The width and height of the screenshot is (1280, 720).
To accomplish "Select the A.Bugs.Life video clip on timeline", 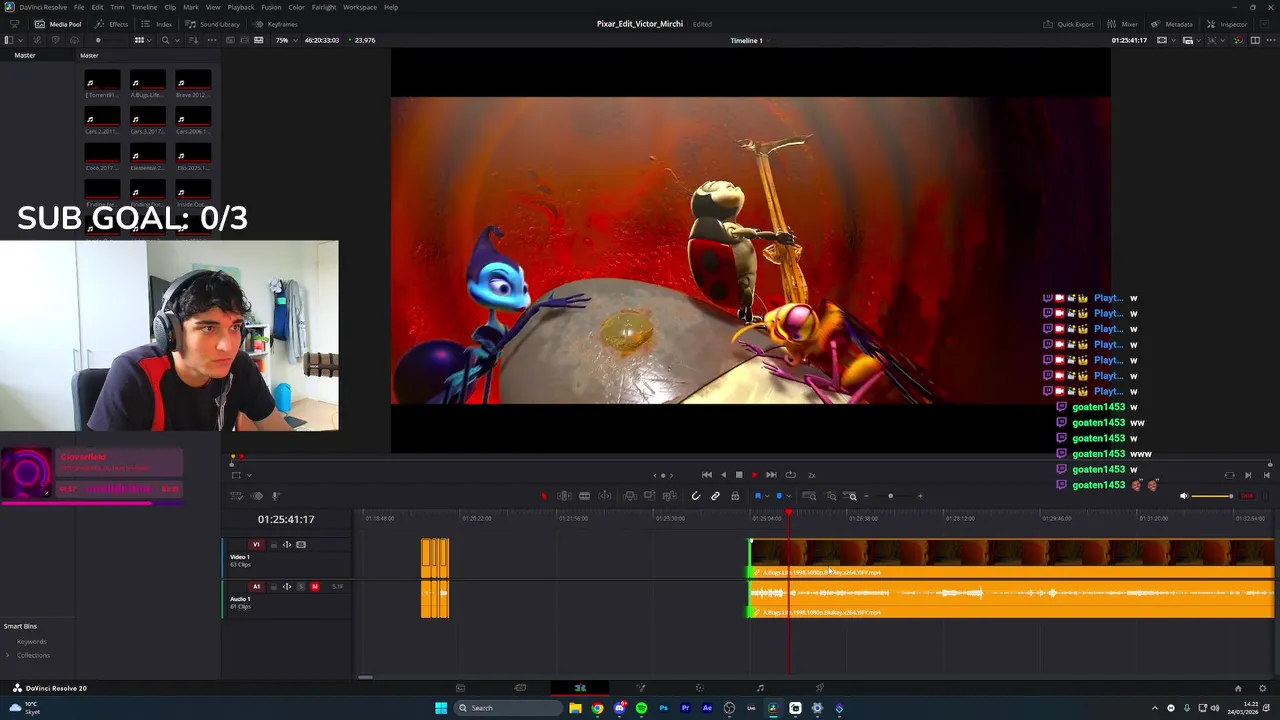I will click(1012, 558).
